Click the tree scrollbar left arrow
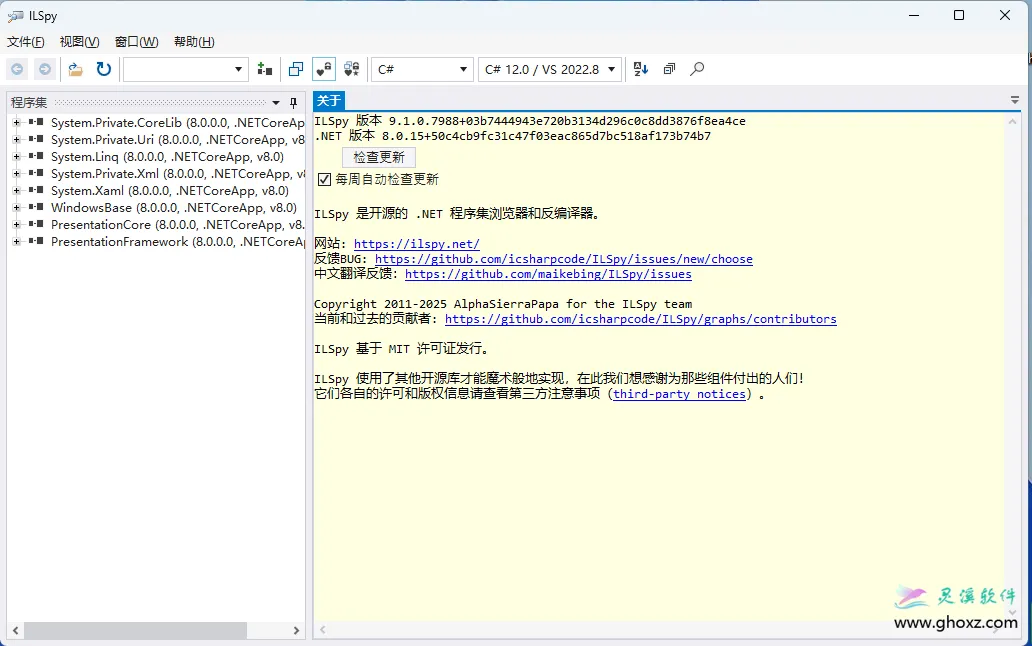The height and width of the screenshot is (646, 1032). click(15, 630)
